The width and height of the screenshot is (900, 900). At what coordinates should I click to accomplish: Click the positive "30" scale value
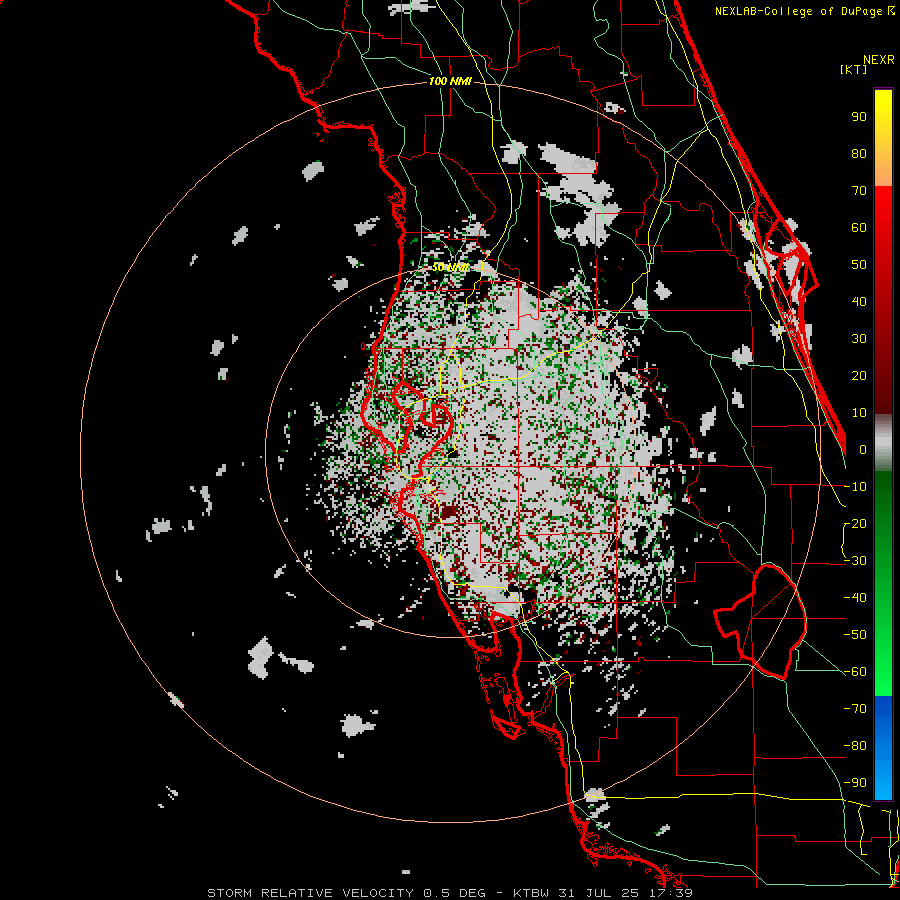(x=859, y=339)
